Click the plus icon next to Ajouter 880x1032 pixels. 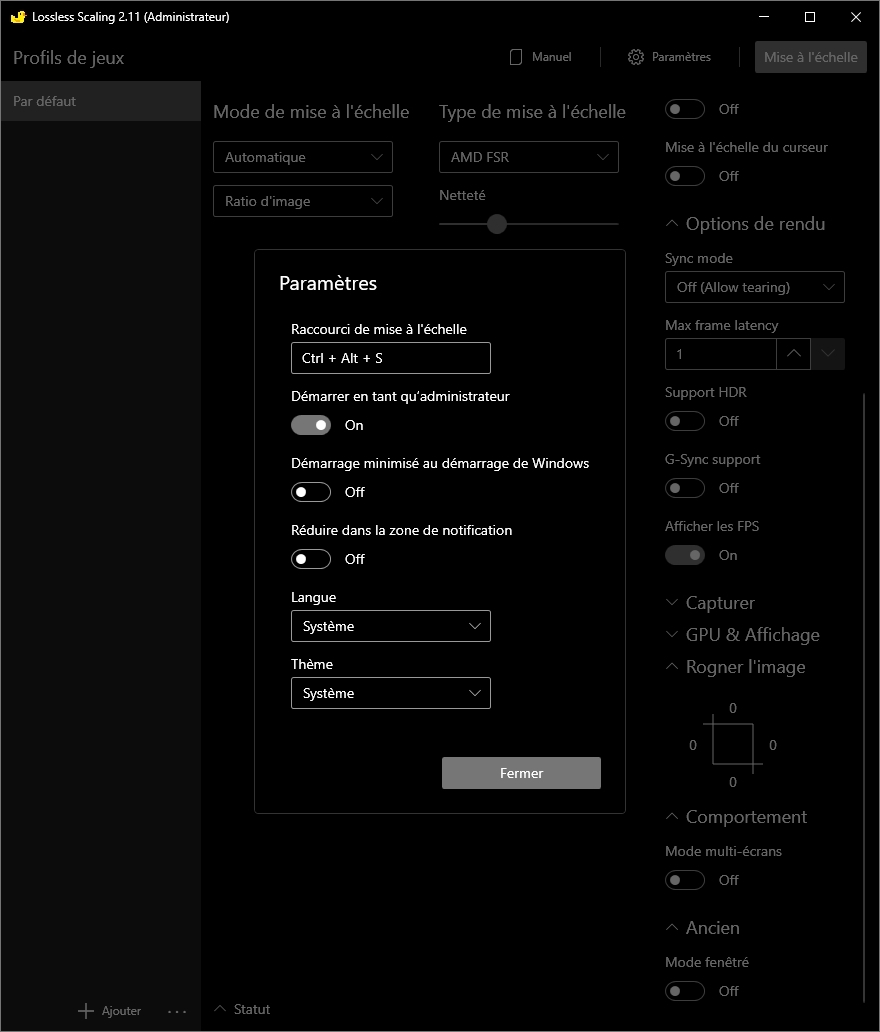(x=86, y=1011)
